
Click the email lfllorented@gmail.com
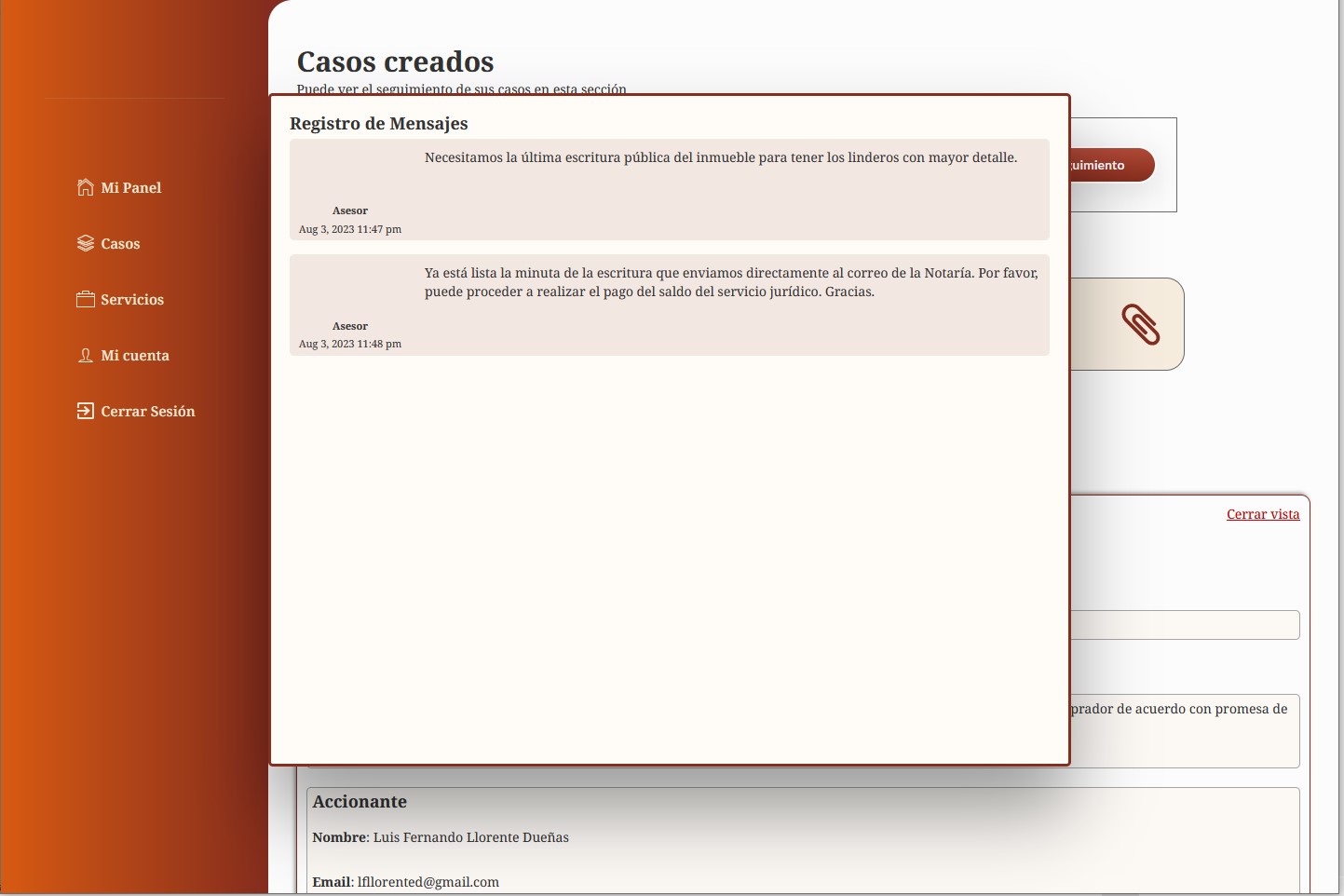428,882
